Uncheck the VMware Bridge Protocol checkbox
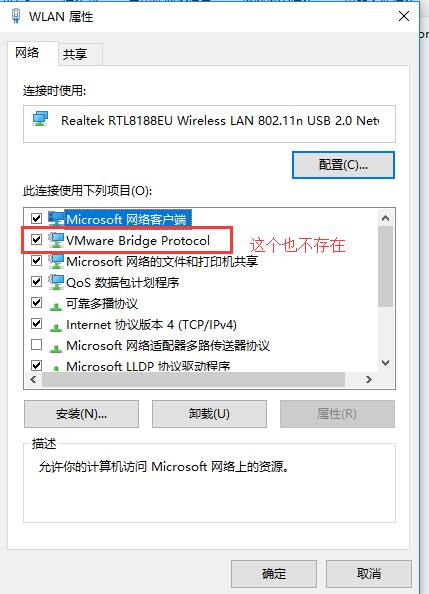The image size is (429, 594). (x=36, y=239)
